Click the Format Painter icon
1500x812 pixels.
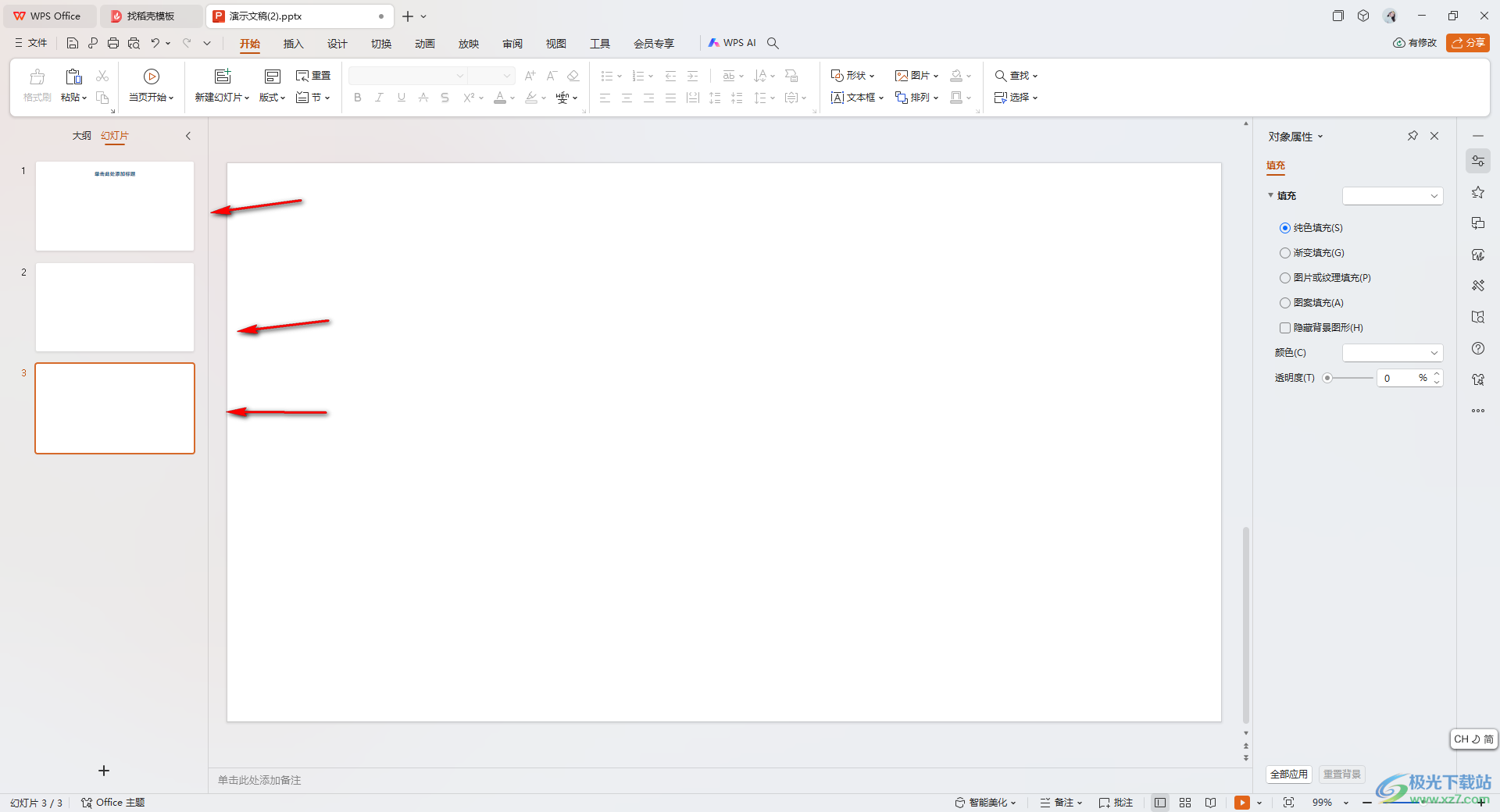37,77
